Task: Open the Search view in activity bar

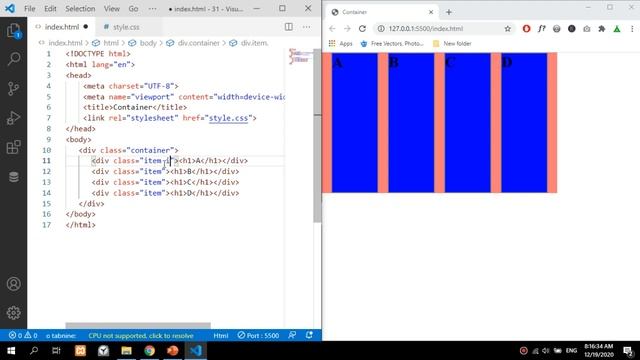Action: (13, 59)
